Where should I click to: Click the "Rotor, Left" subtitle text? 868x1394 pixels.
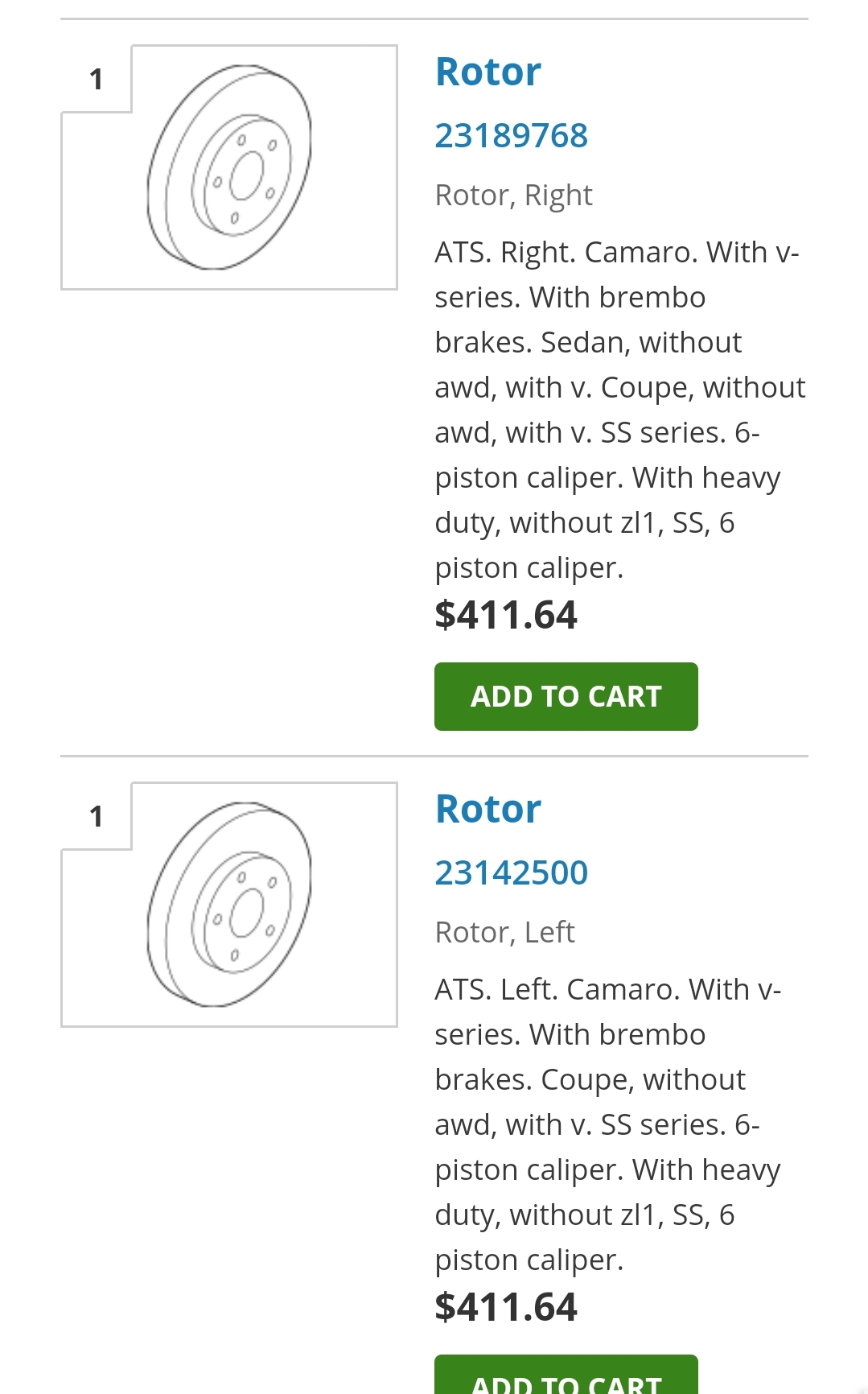[x=504, y=933]
